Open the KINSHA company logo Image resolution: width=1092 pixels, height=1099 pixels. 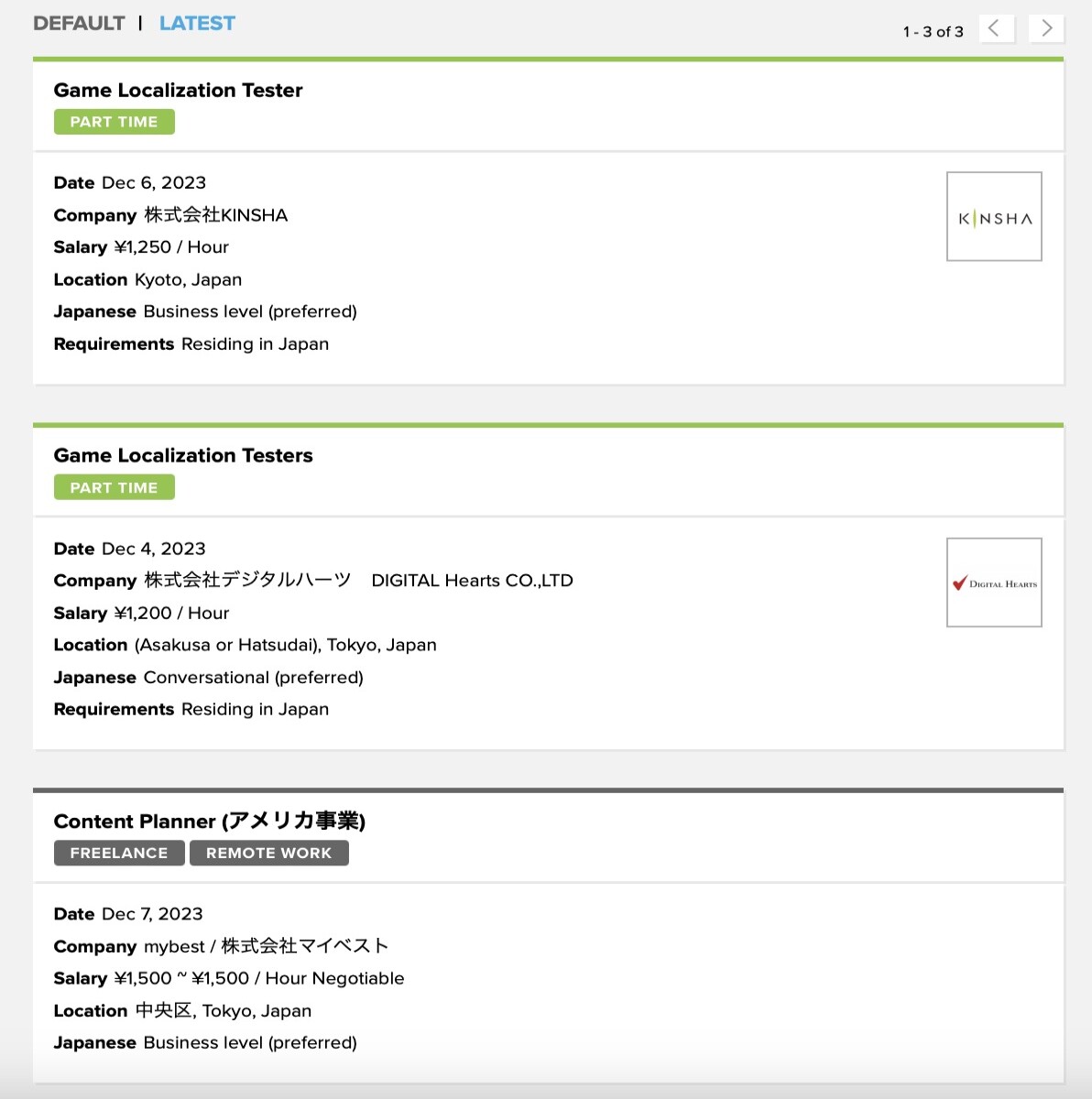pos(994,216)
